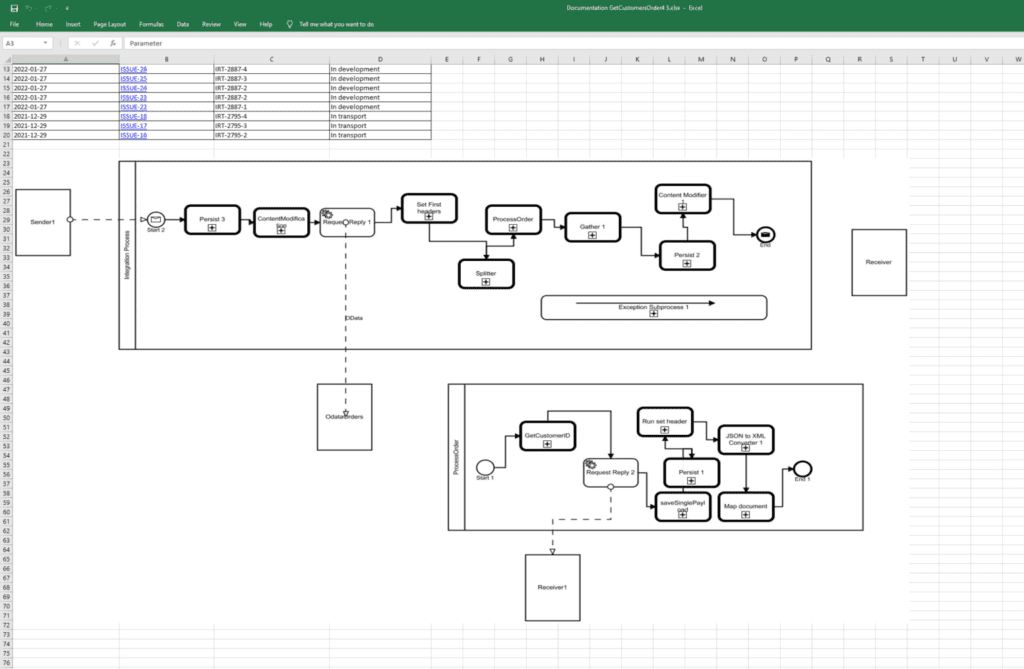Click plus marker on Run set header
The width and height of the screenshot is (1024, 669).
[x=664, y=430]
